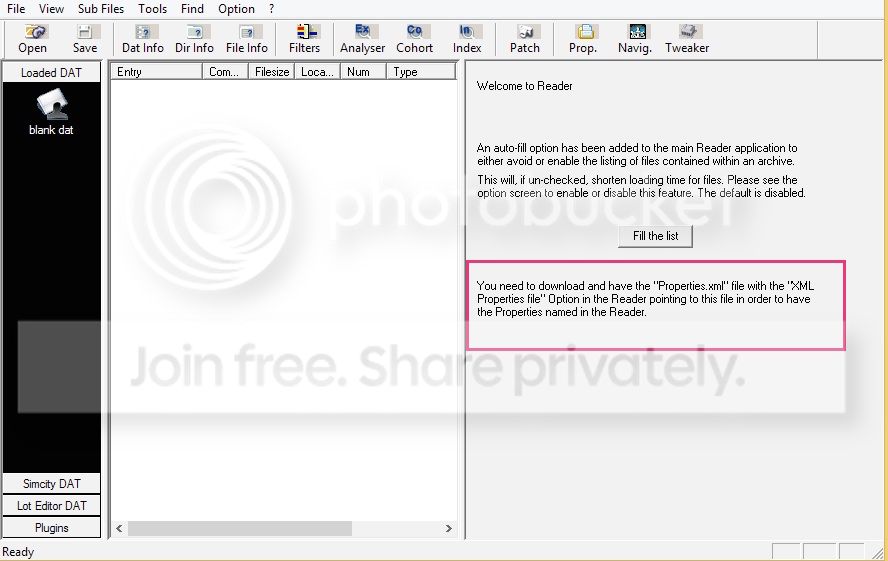The width and height of the screenshot is (888, 561).
Task: Click the horizontal scrollbar thumb
Action: (x=240, y=528)
